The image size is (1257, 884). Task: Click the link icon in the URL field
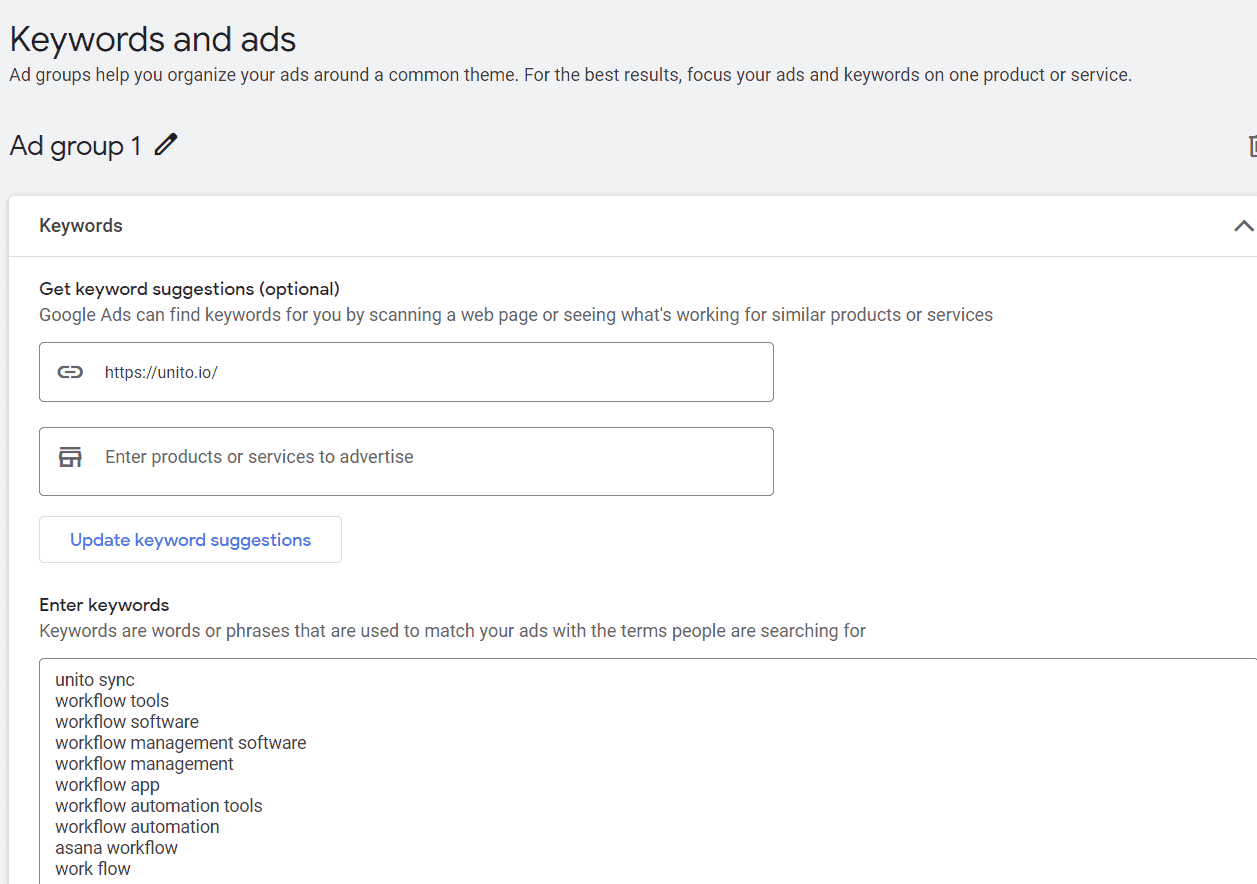tap(70, 372)
